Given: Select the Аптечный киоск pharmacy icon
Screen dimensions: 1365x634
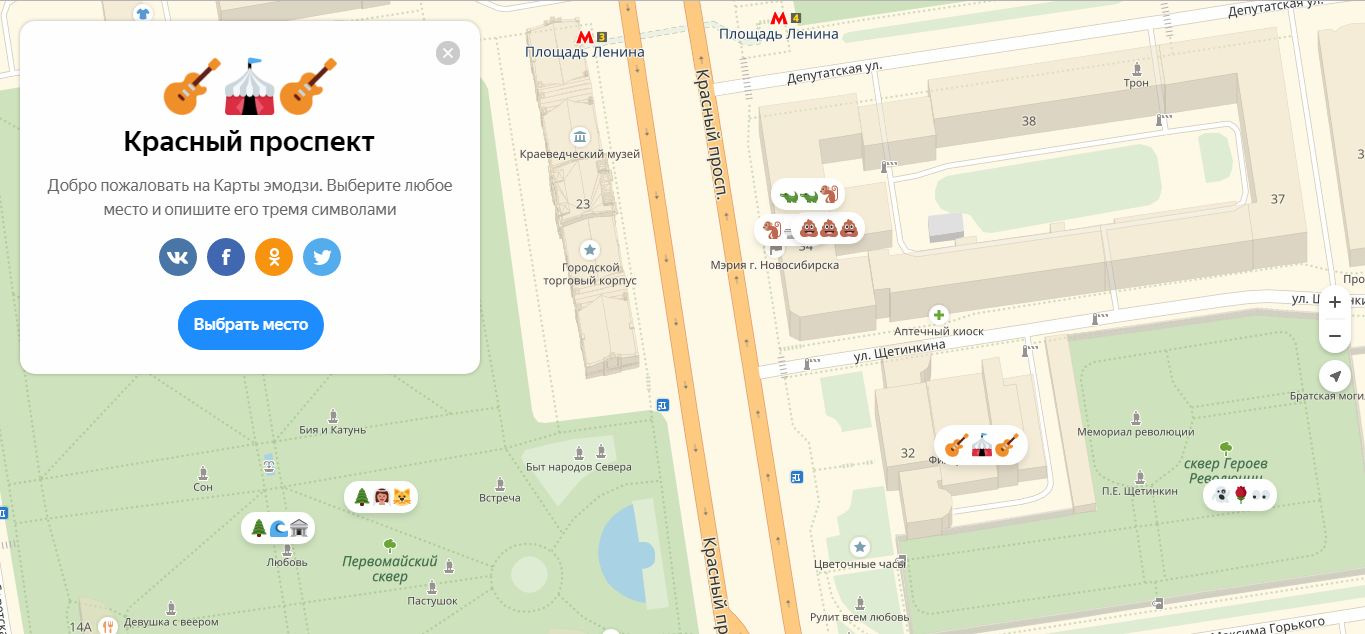Looking at the screenshot, I should pyautogui.click(x=938, y=314).
